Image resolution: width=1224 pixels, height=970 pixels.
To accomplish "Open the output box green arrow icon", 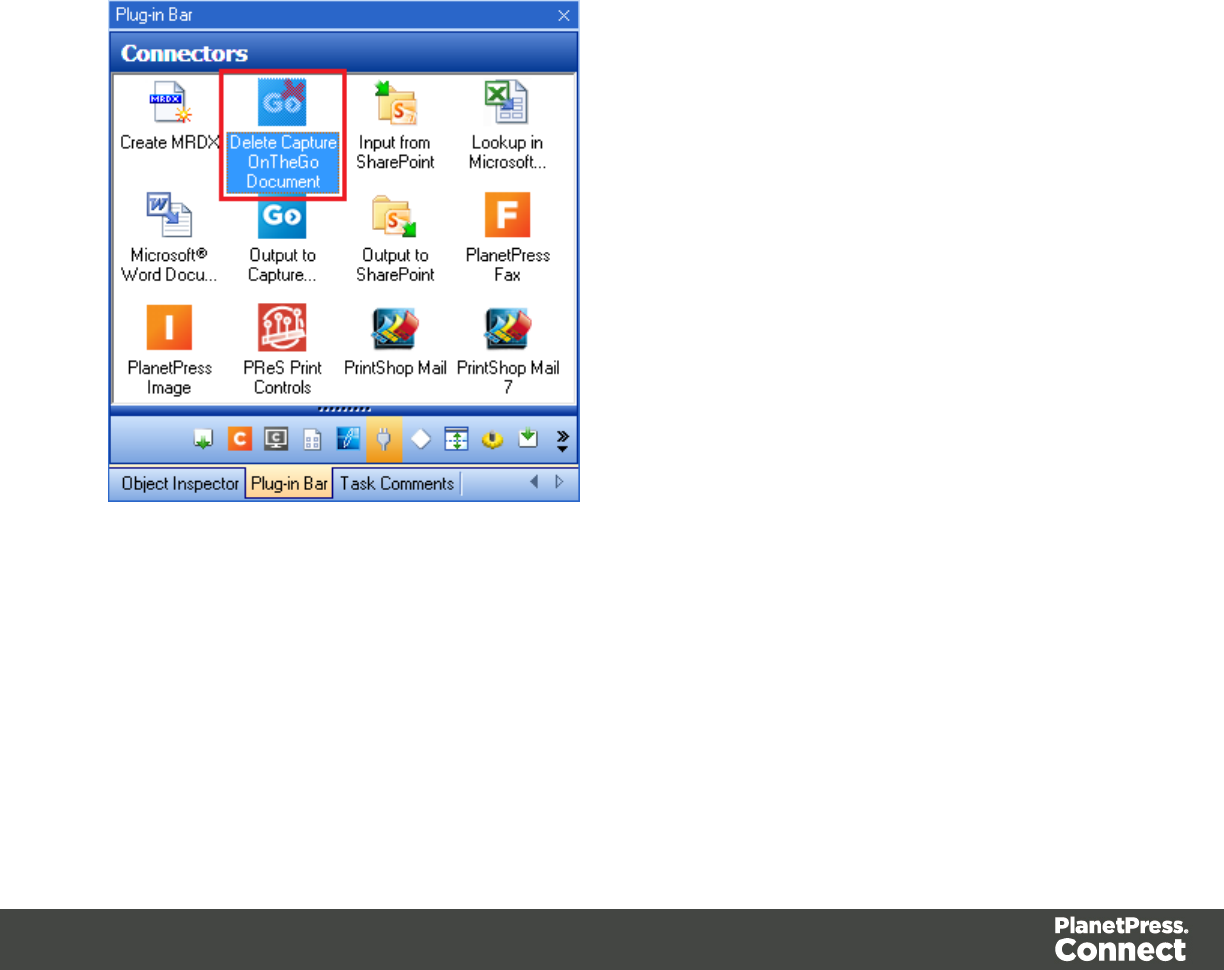I will point(528,440).
